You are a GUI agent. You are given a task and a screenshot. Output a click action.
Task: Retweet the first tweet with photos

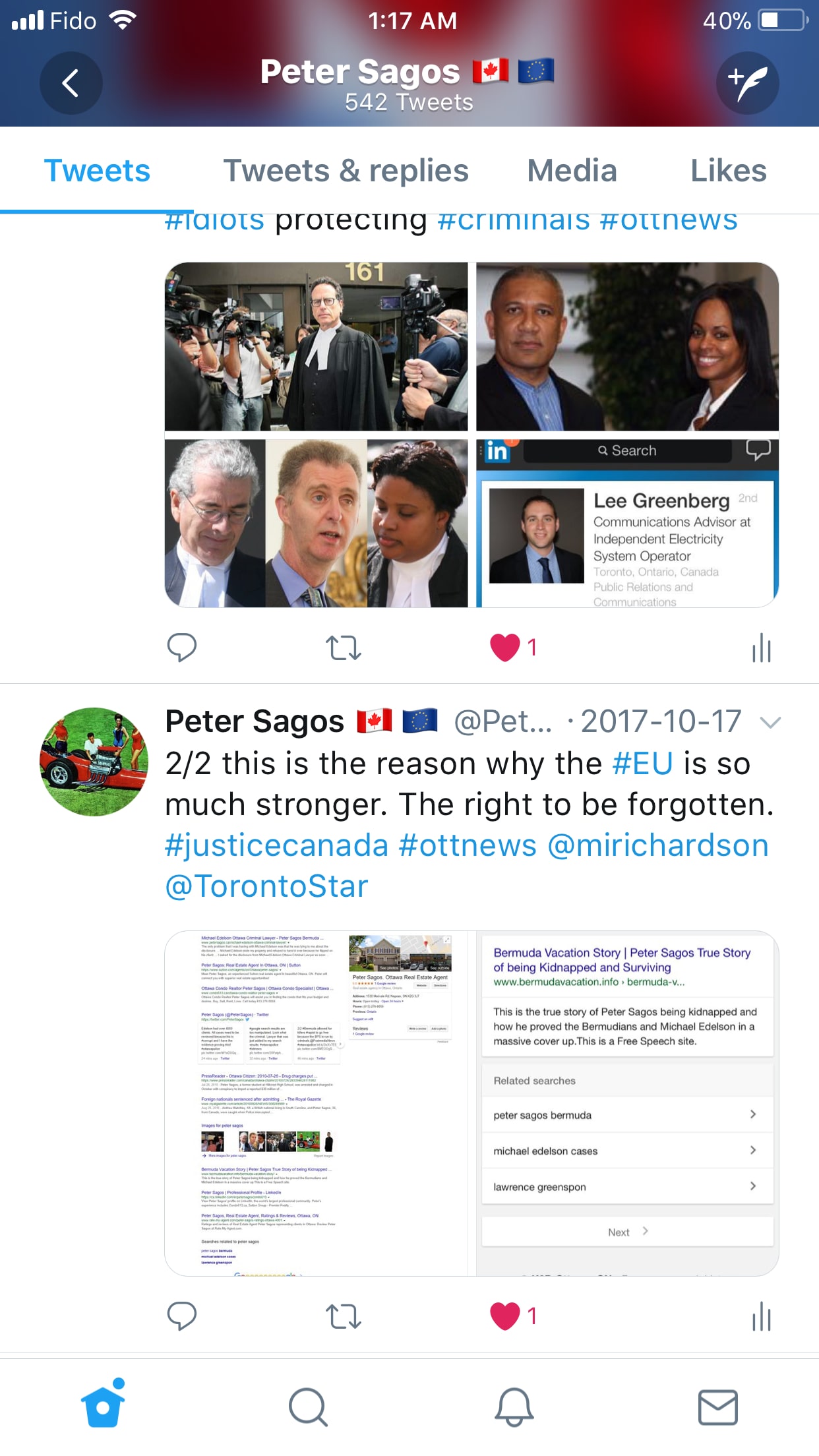click(x=344, y=648)
